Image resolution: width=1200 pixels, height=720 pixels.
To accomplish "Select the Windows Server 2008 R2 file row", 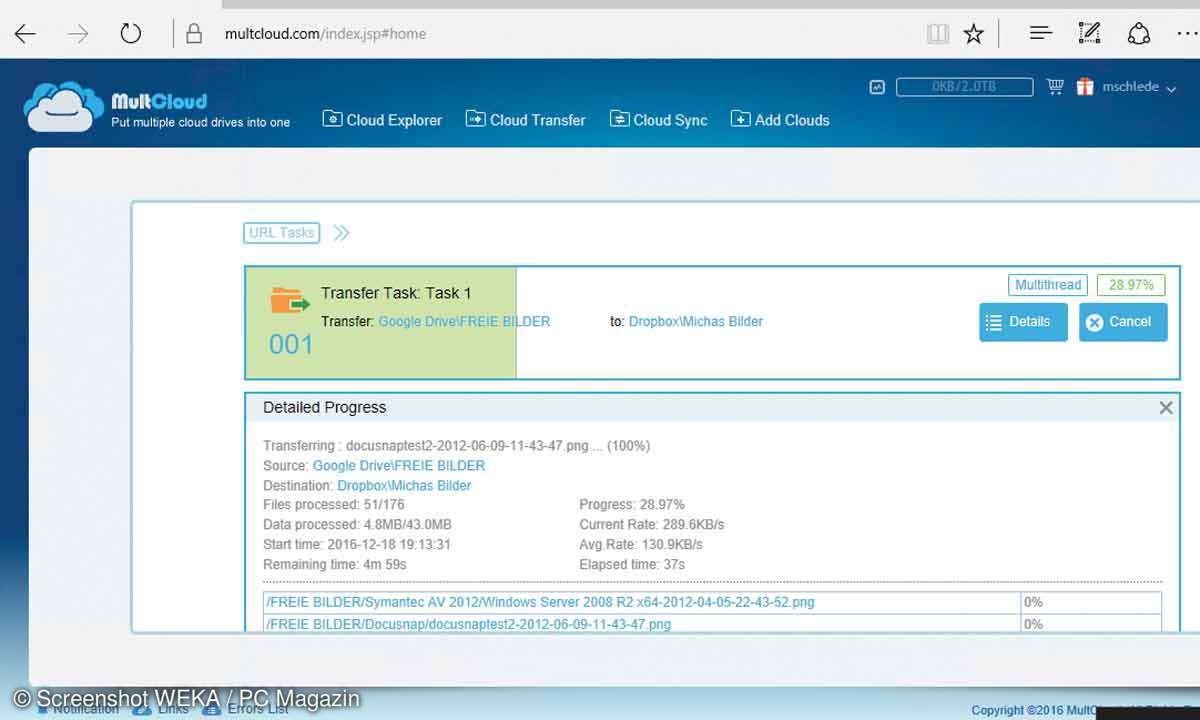I will point(712,603).
